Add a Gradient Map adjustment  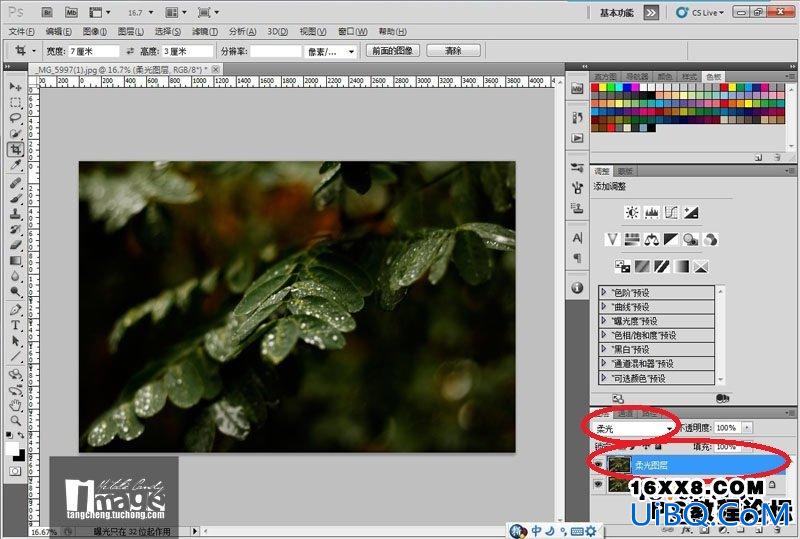(681, 266)
